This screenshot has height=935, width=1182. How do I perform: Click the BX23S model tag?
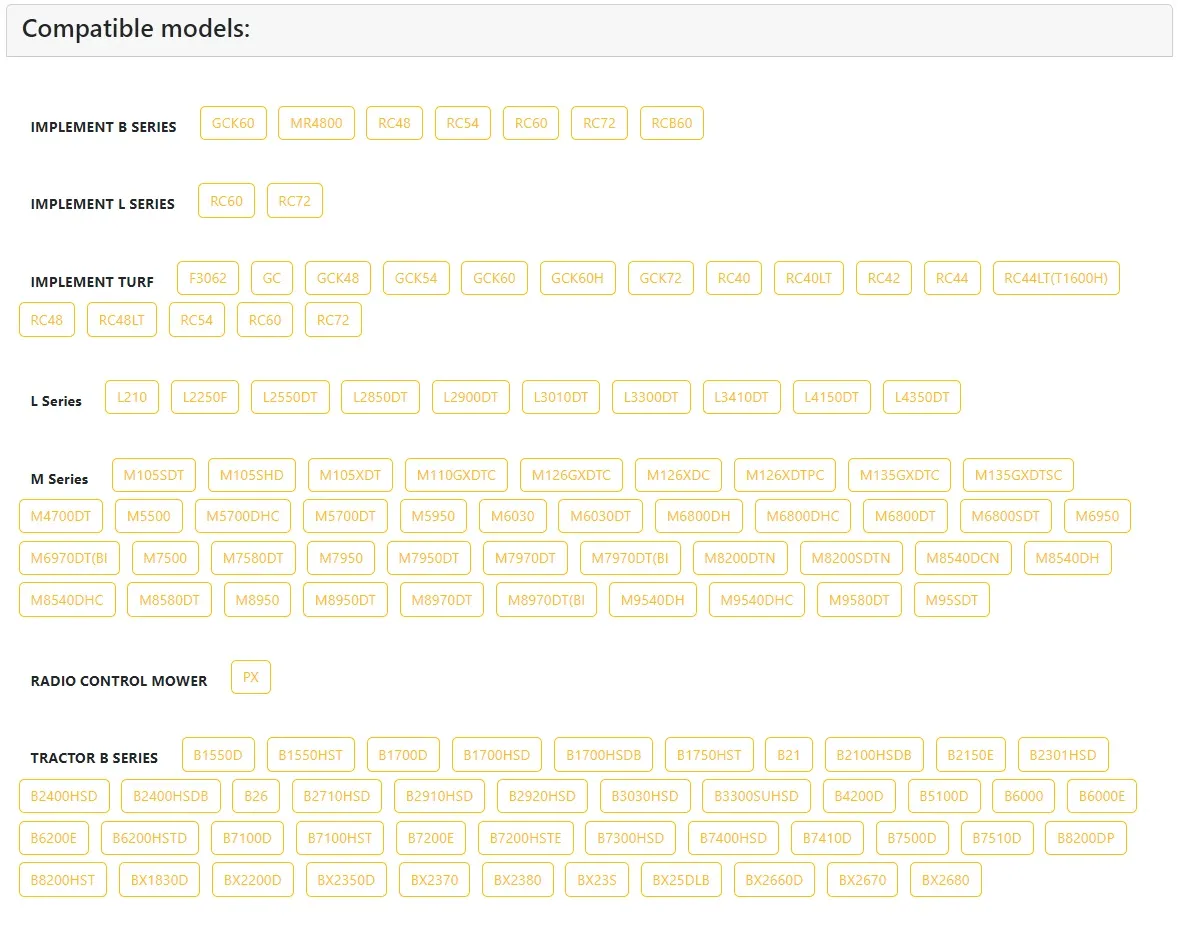[x=596, y=879]
